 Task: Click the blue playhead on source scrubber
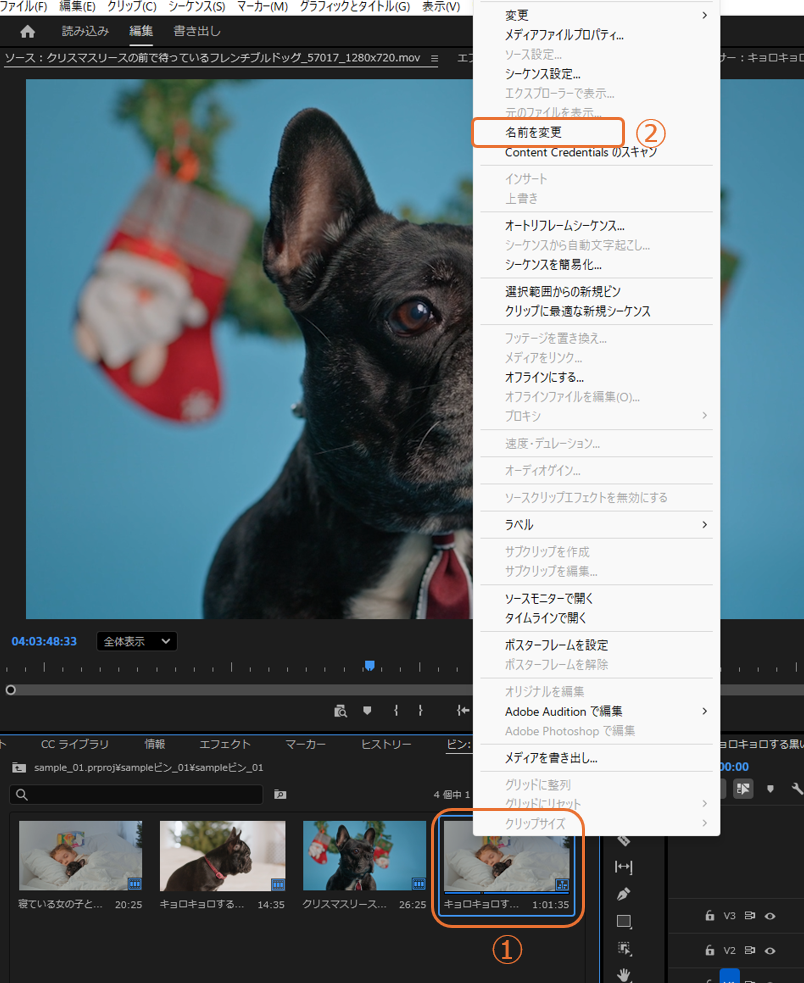(369, 665)
